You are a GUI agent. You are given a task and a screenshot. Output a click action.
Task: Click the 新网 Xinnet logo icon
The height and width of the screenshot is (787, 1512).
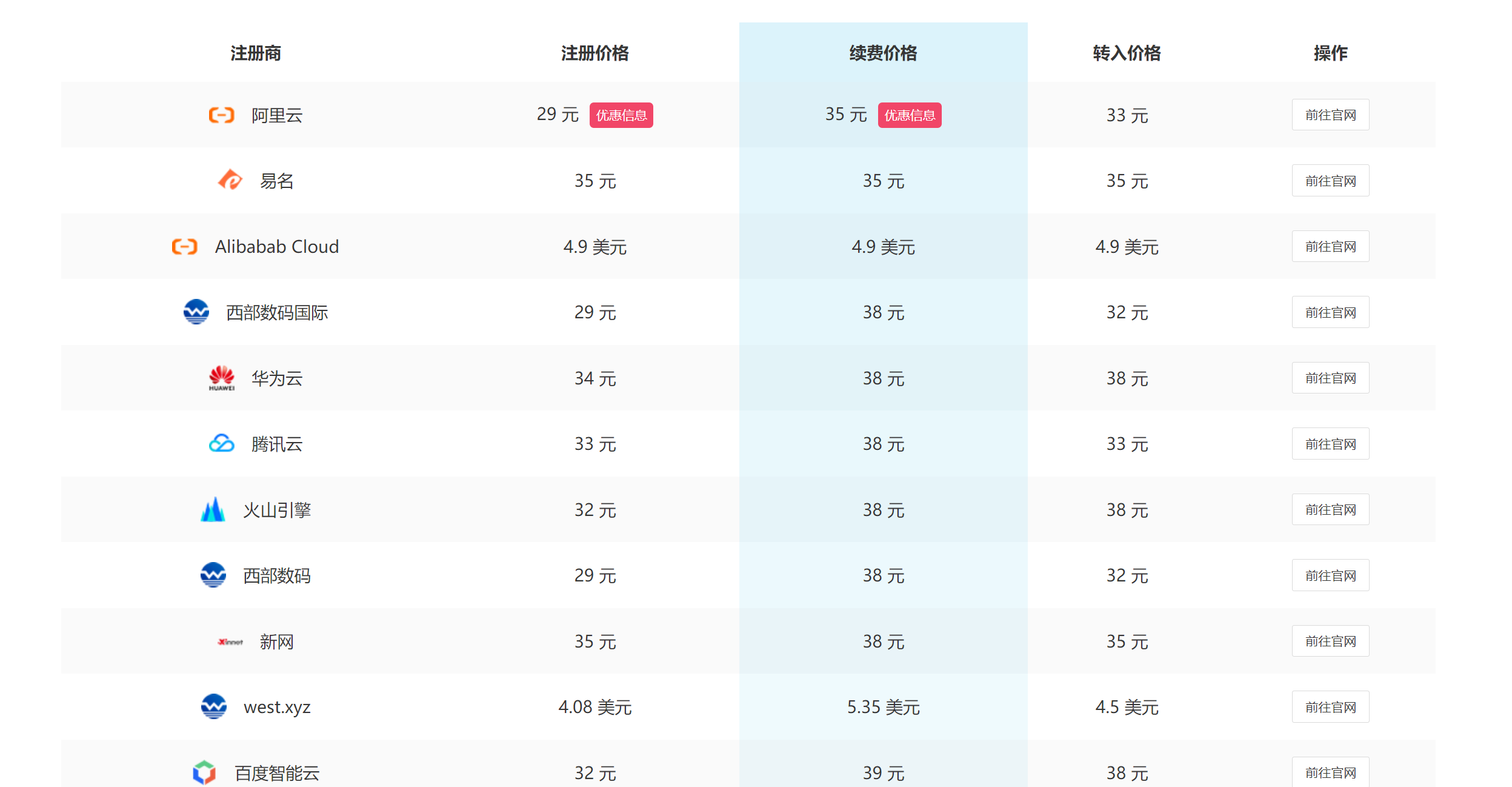pyautogui.click(x=230, y=641)
